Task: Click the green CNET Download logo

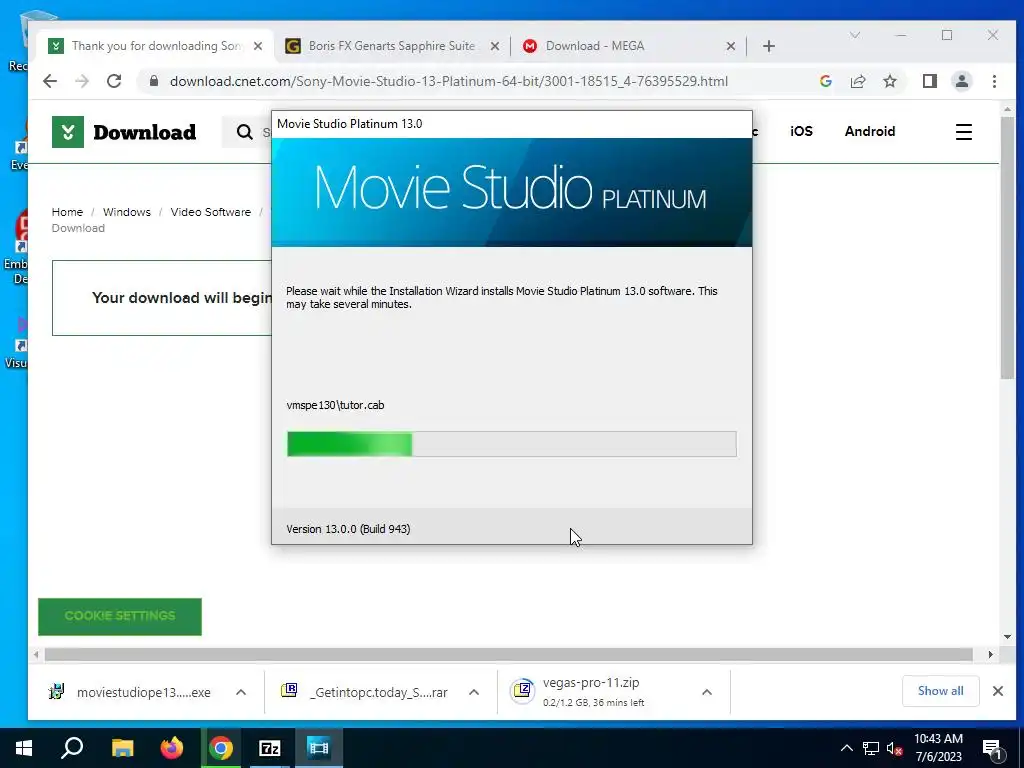Action: [x=124, y=132]
